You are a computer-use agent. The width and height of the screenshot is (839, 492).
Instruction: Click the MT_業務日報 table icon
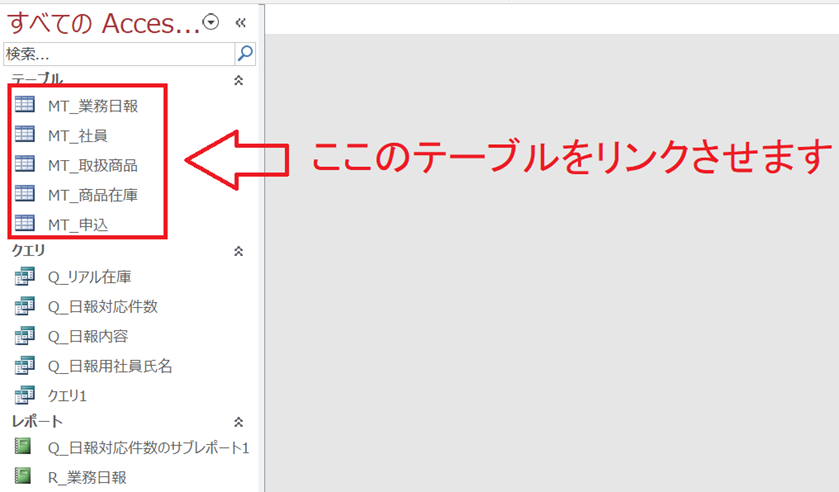pos(25,103)
